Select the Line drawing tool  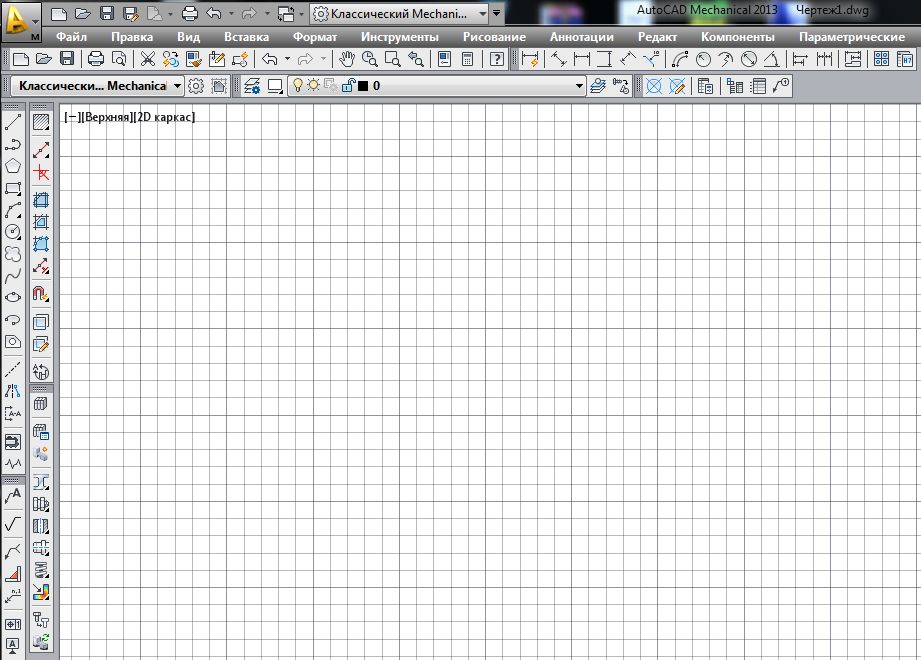point(14,123)
